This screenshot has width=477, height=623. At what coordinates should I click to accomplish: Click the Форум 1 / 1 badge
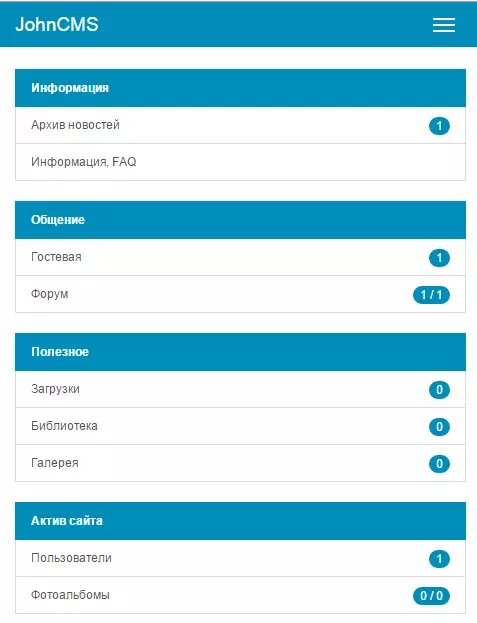tap(431, 295)
